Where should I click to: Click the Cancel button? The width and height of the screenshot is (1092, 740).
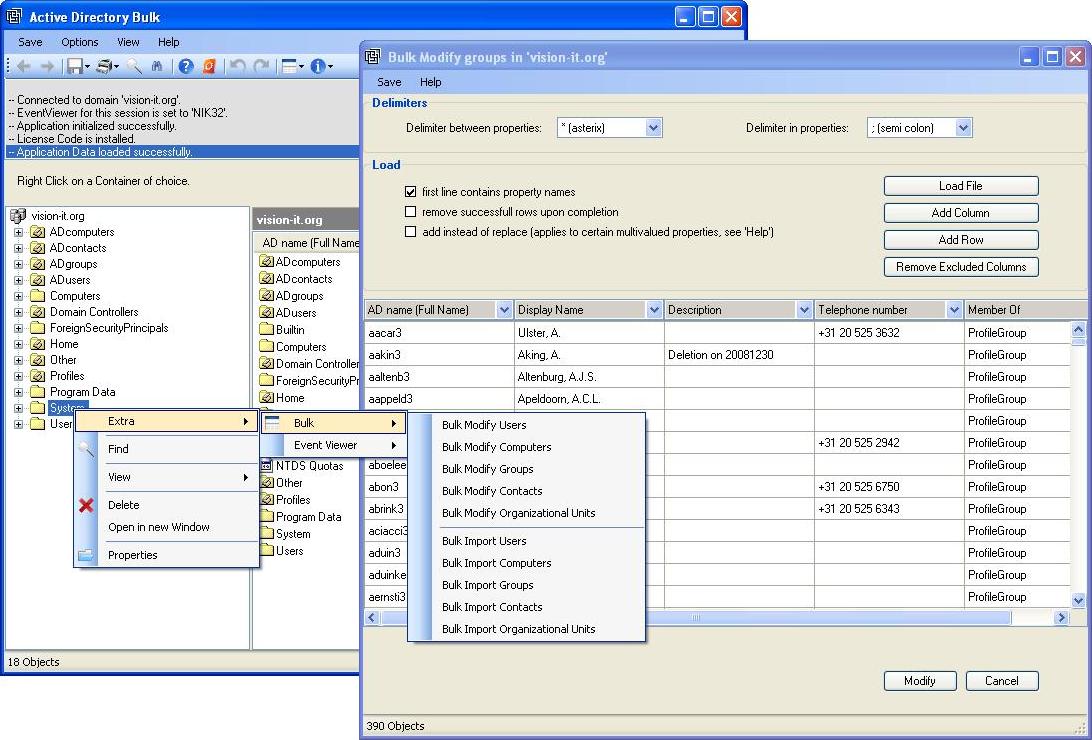[x=1002, y=681]
